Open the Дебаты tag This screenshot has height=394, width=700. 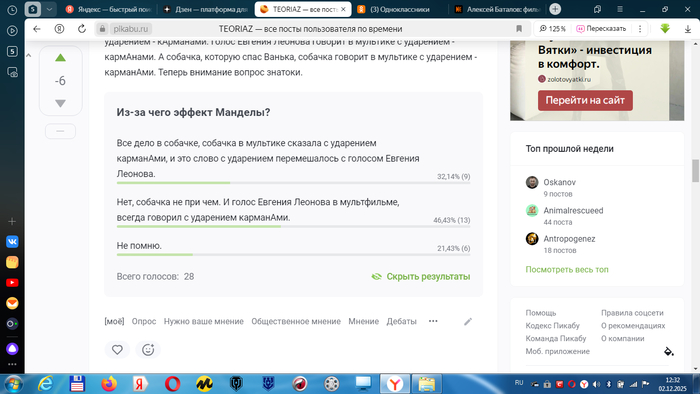(x=401, y=321)
